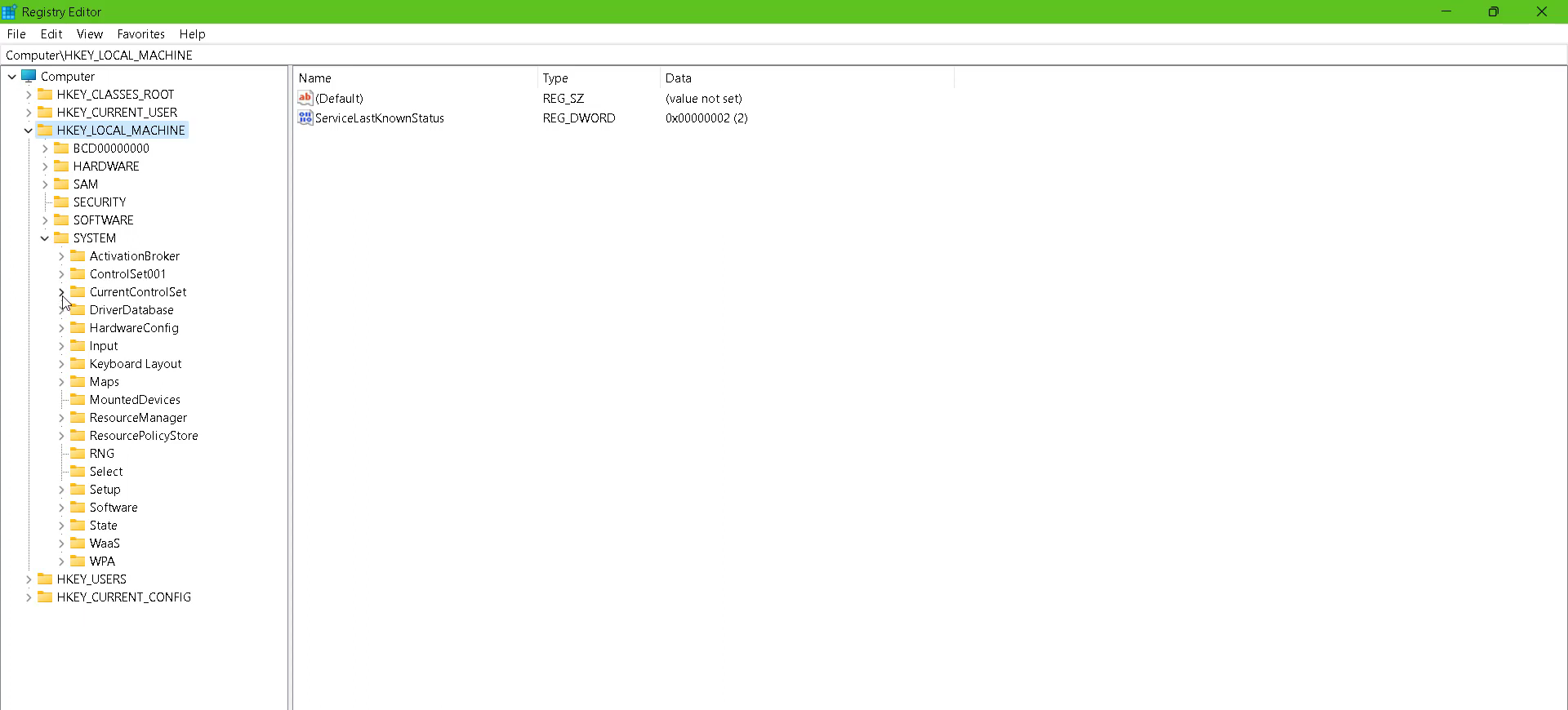
Task: Expand the HKEY_USERS hive
Action: (x=29, y=579)
